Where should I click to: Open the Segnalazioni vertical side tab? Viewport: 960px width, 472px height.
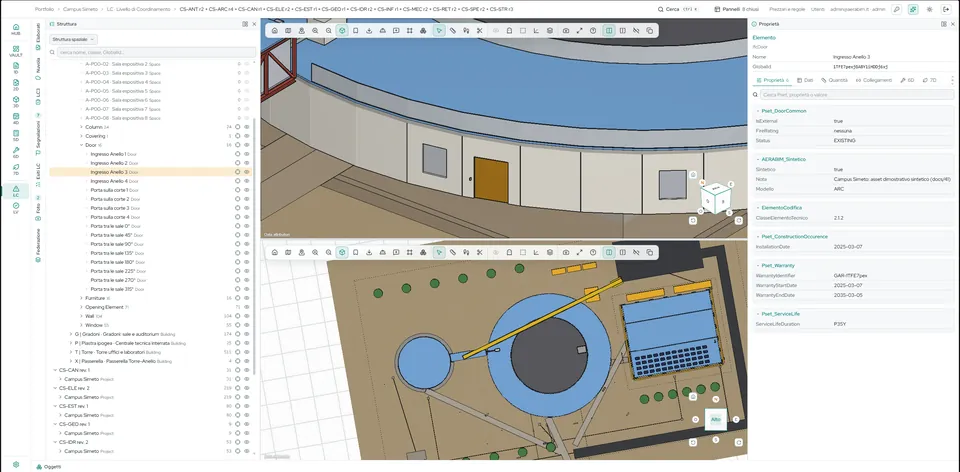(38, 136)
